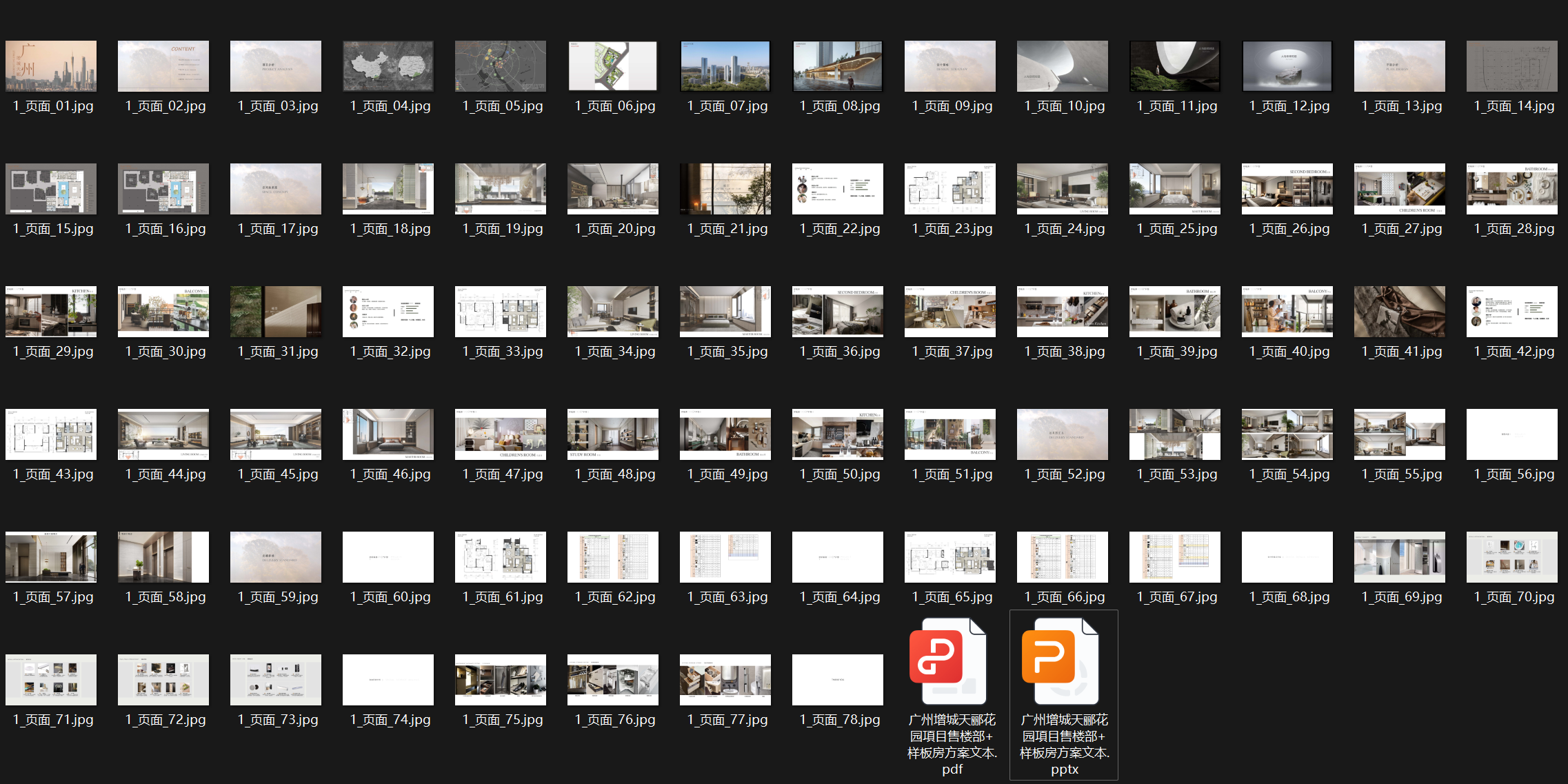Screen dimensions: 1568x784
Task: Open thumbnail of 1_页面_07.jpg towers image
Action: click(x=725, y=66)
